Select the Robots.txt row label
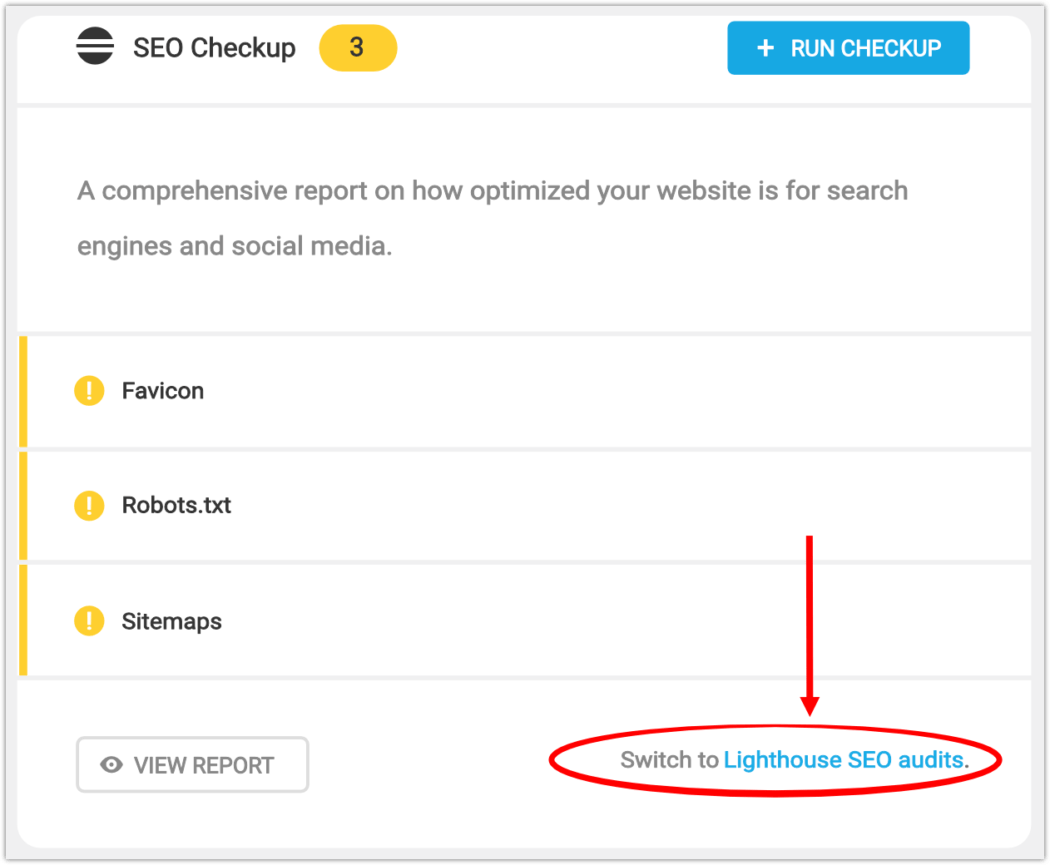Viewport: 1050px width, 865px height. pos(175,506)
